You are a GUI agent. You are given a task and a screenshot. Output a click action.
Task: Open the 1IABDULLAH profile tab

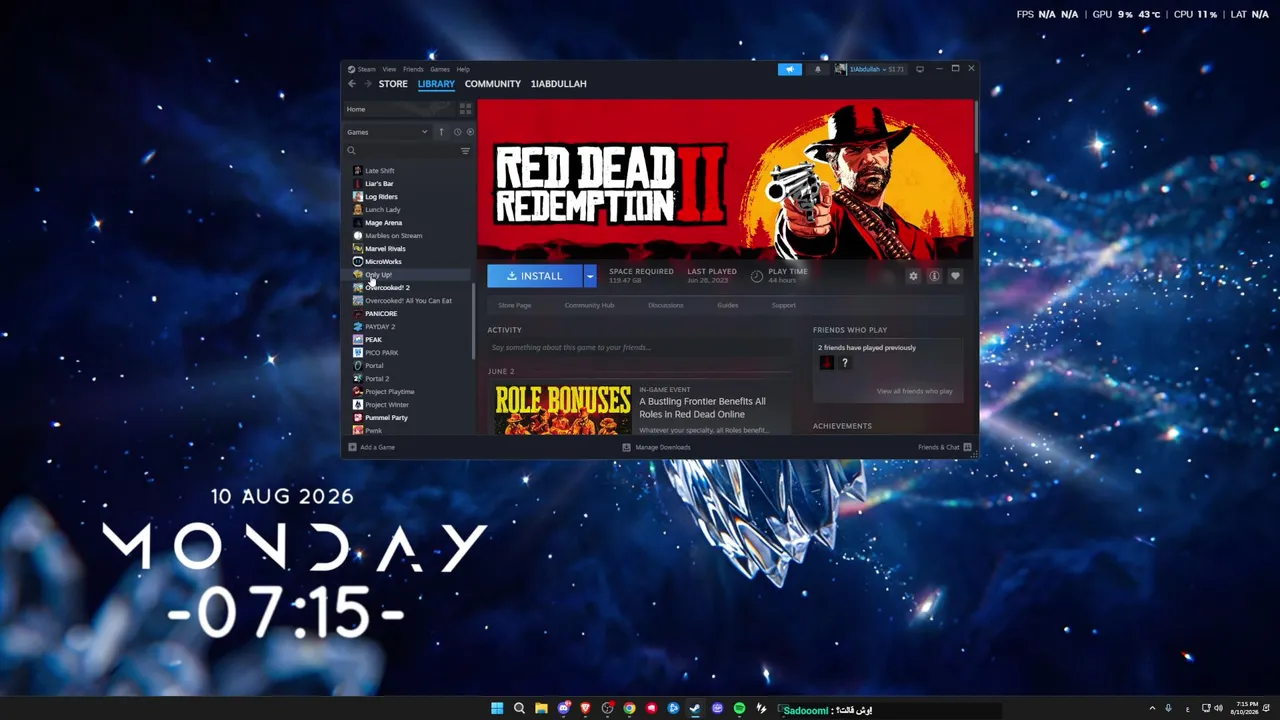point(559,84)
